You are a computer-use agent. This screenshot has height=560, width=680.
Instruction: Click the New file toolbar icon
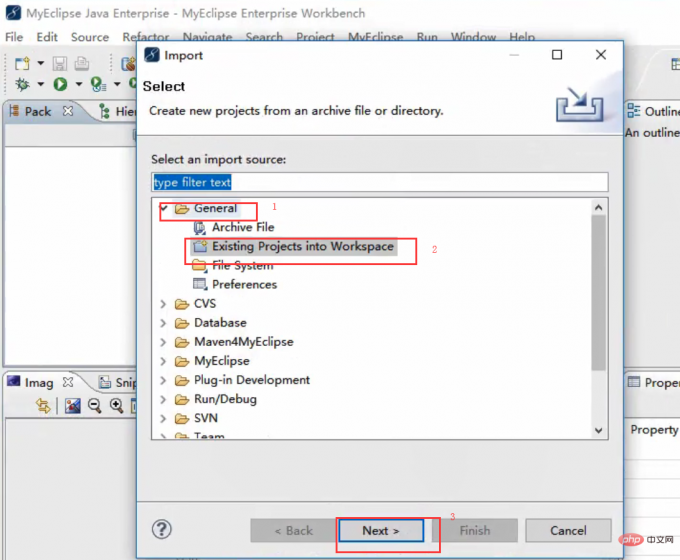click(22, 63)
